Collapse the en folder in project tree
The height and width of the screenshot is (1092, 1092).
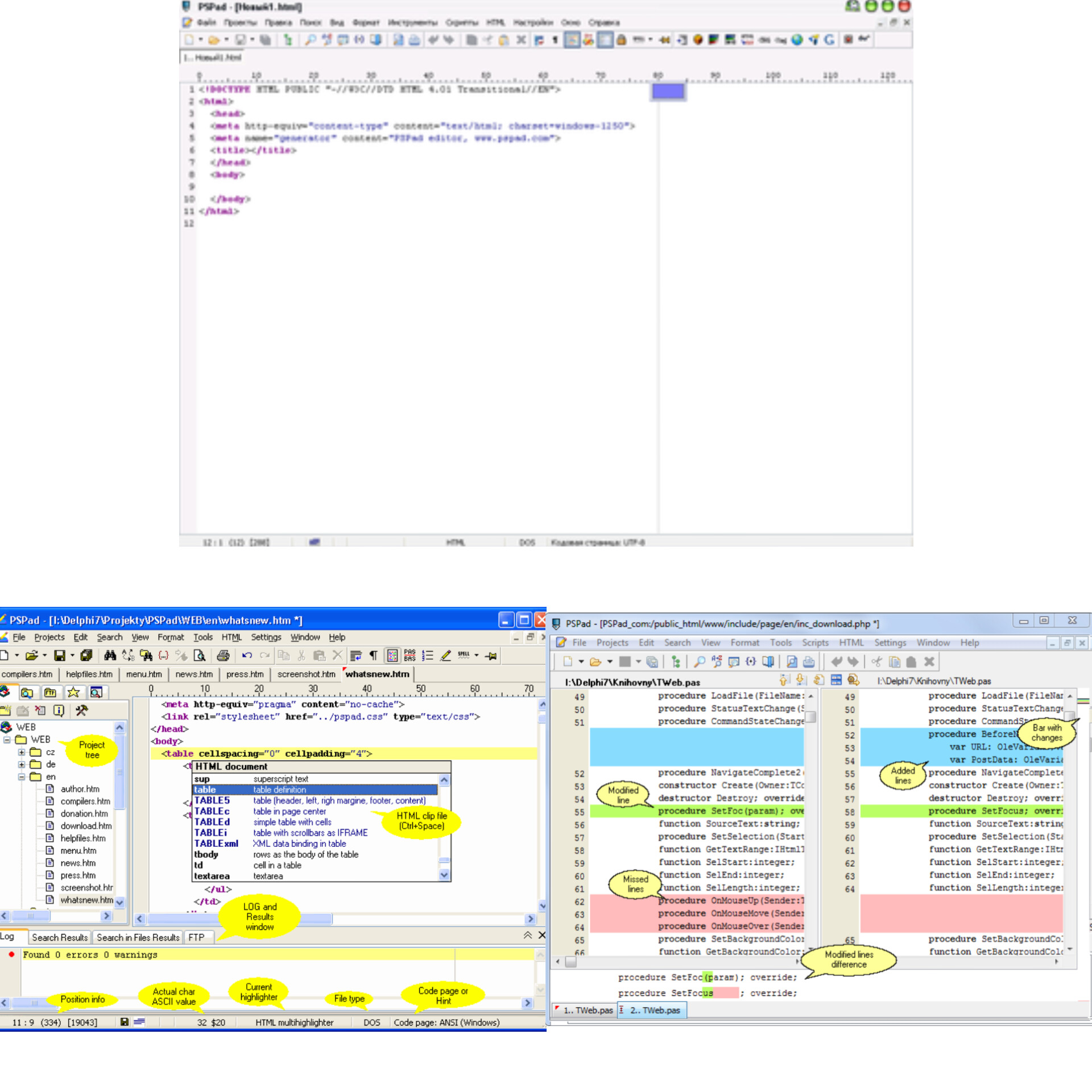22,777
